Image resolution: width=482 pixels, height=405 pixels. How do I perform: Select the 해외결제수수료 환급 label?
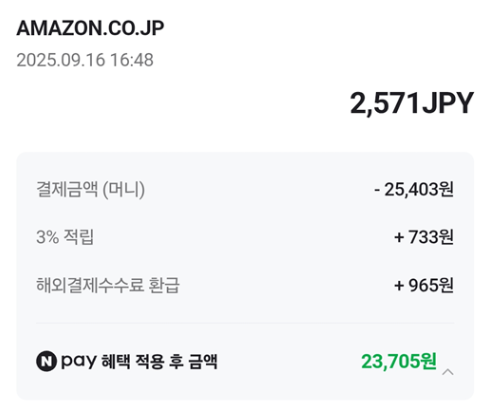click(108, 285)
